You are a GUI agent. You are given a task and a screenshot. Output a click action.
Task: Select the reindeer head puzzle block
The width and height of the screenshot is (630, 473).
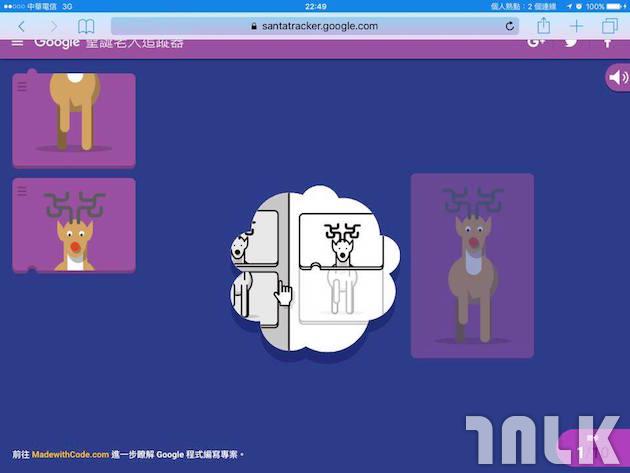pos(74,225)
